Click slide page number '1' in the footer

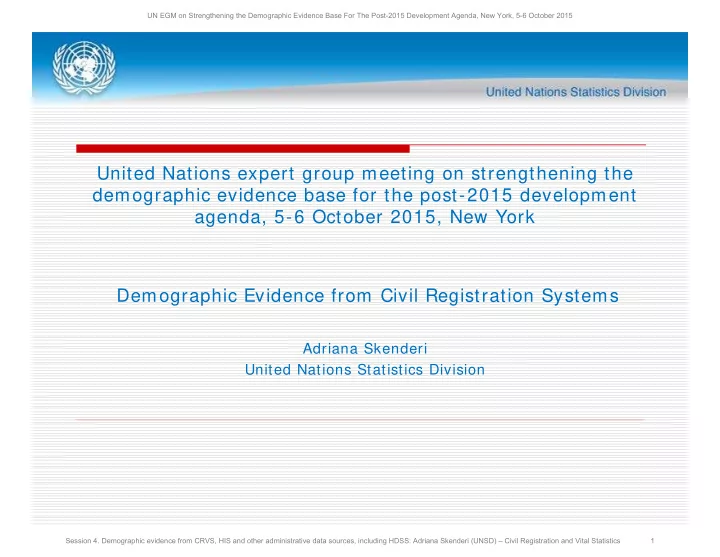pyautogui.click(x=652, y=541)
